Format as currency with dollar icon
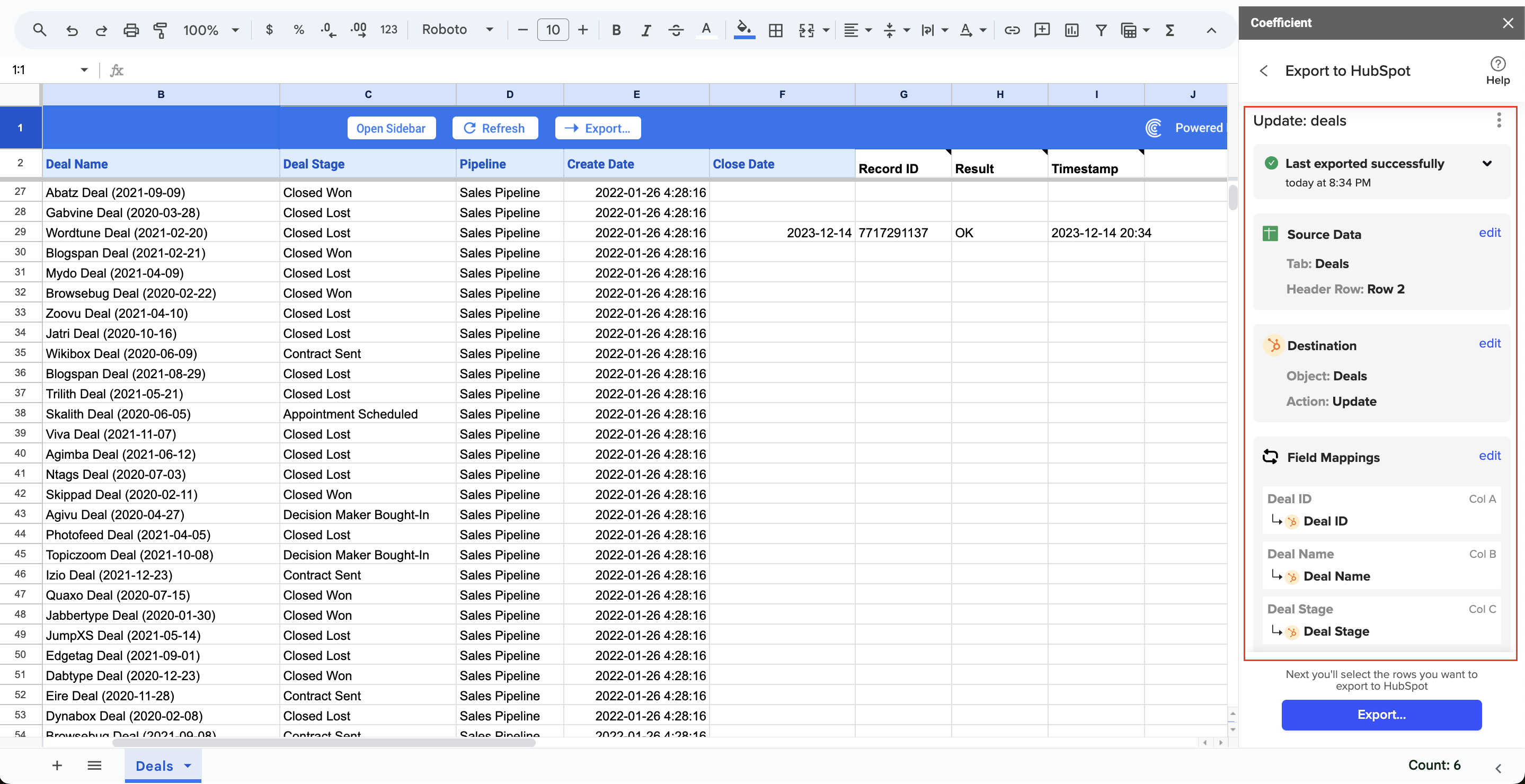The width and height of the screenshot is (1525, 784). point(269,30)
